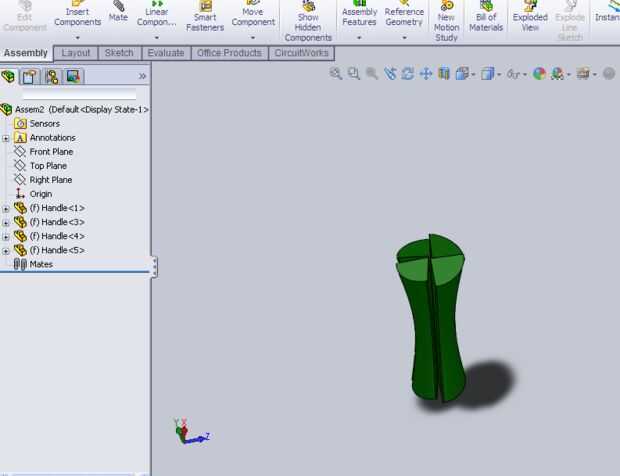
Task: Open the Display Style flyout
Action: (x=491, y=74)
